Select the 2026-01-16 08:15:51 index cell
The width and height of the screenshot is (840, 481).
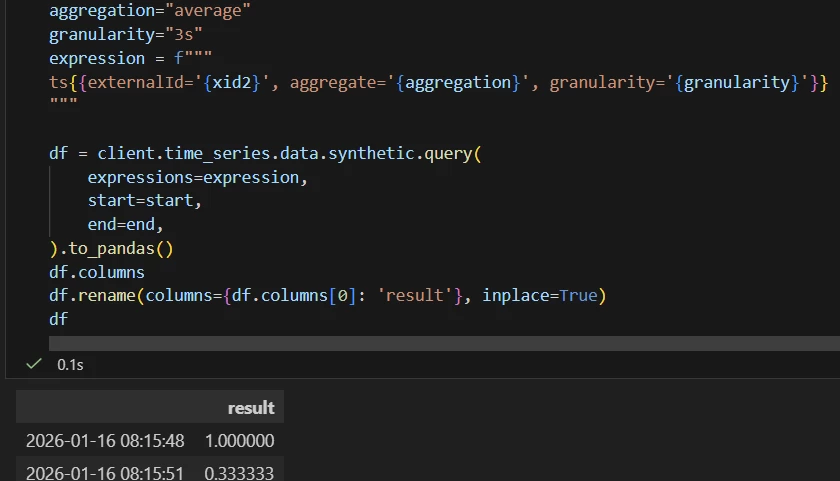(x=105, y=472)
